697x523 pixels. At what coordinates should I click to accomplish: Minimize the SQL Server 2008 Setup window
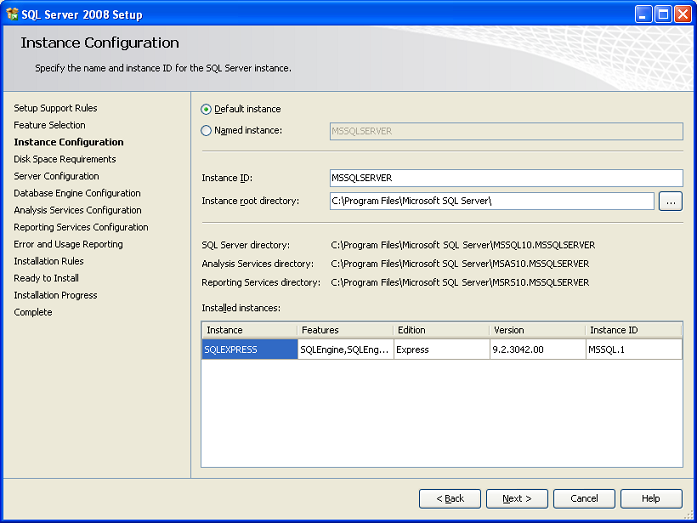point(643,14)
